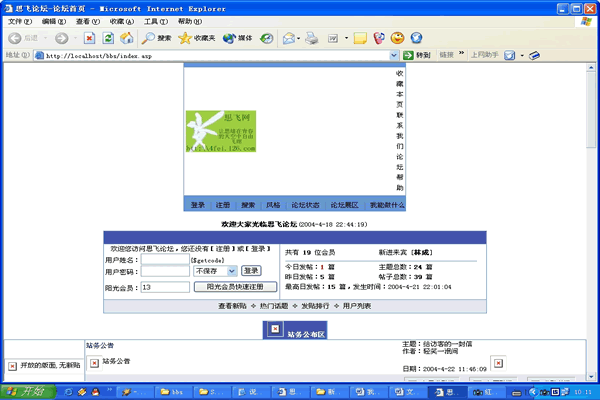
Task: Go to the browser Home page icon
Action: click(x=126, y=38)
